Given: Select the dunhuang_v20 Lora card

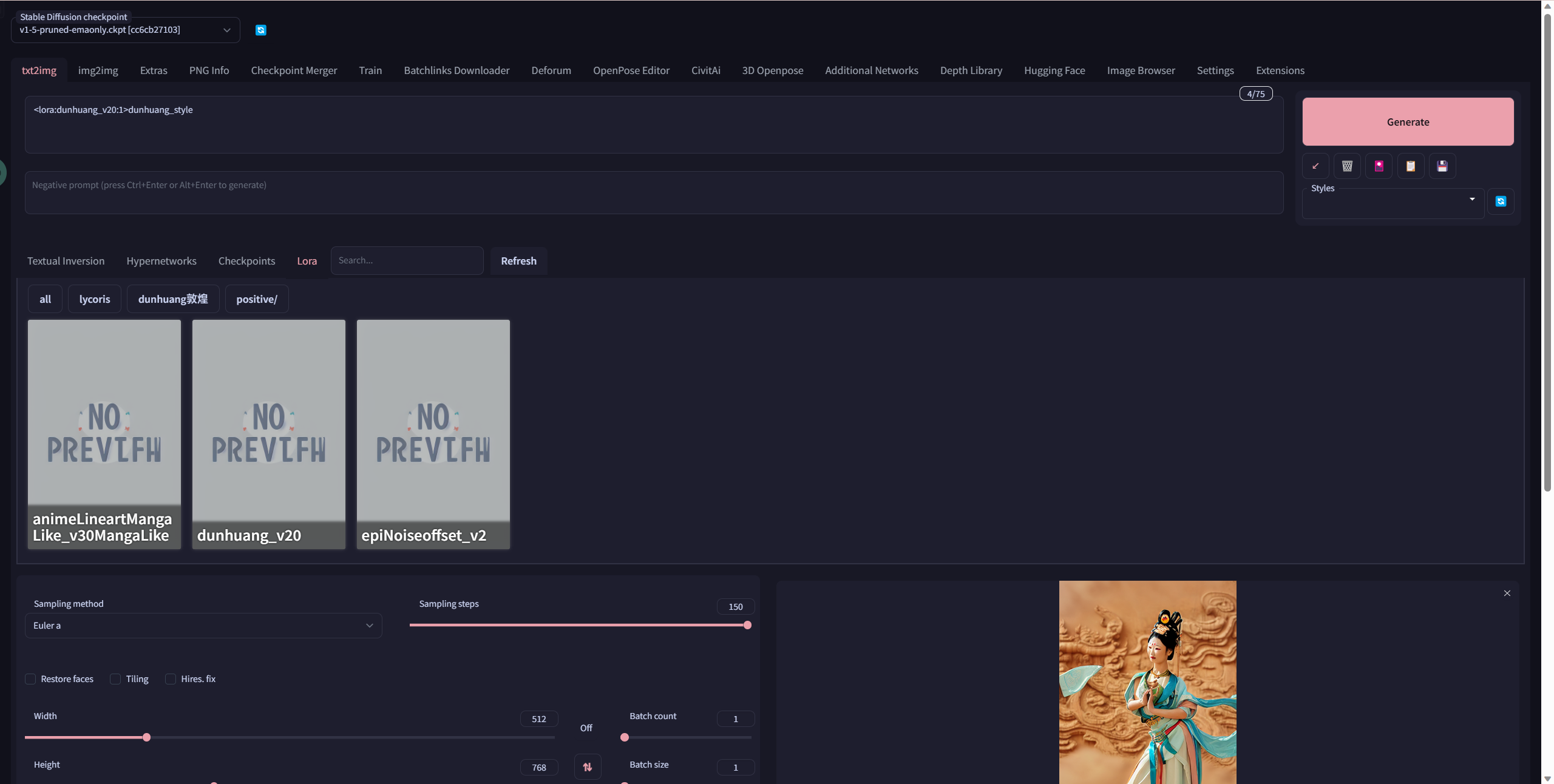Looking at the screenshot, I should pyautogui.click(x=268, y=434).
